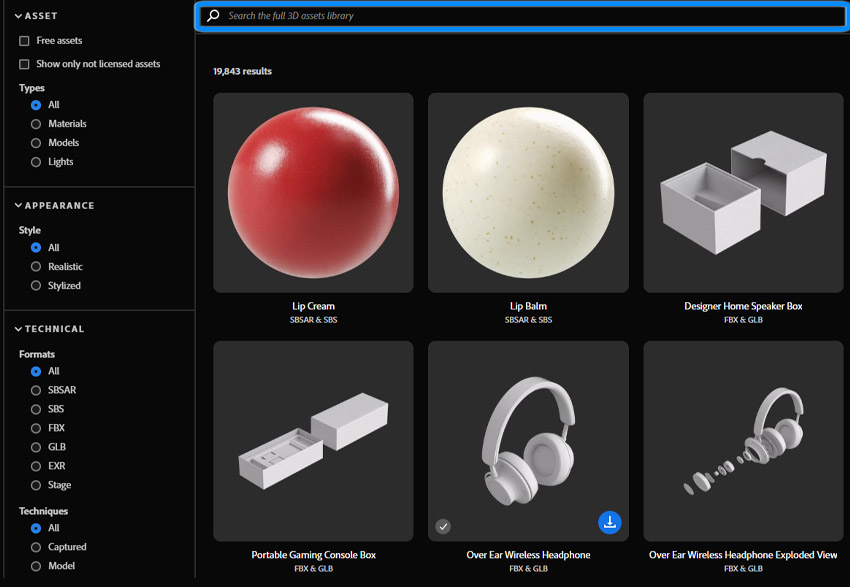
Task: Download the Over Ear Wireless Headphone asset
Action: 610,522
